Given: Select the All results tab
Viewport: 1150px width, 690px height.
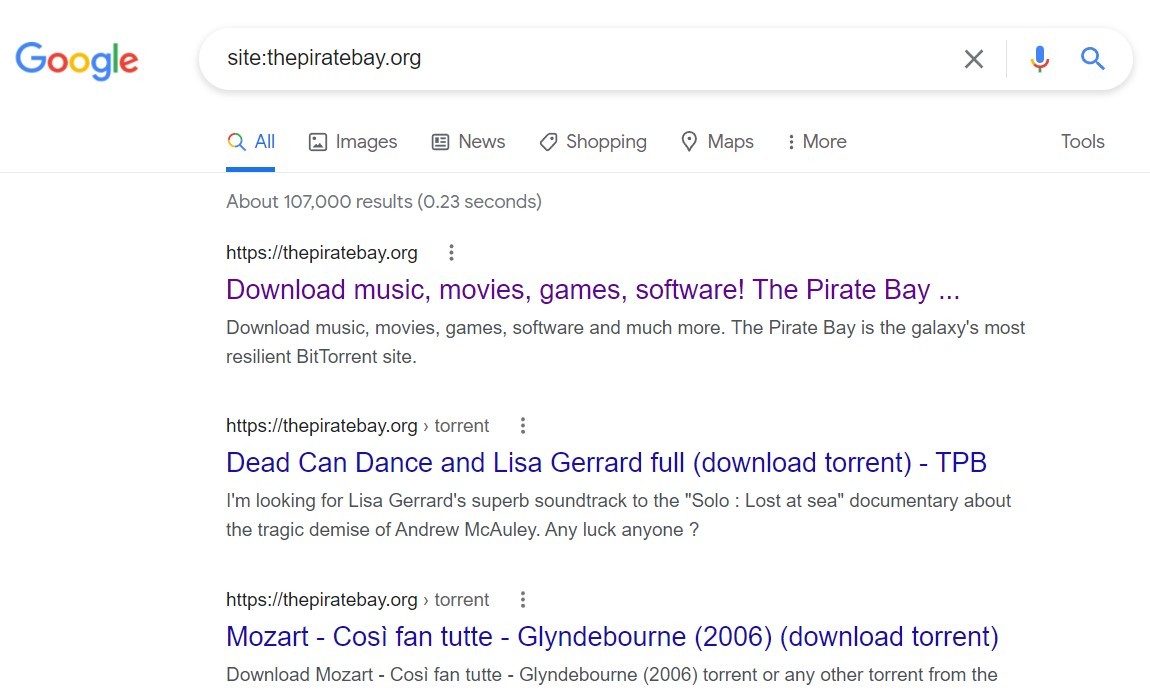Looking at the screenshot, I should pyautogui.click(x=251, y=142).
